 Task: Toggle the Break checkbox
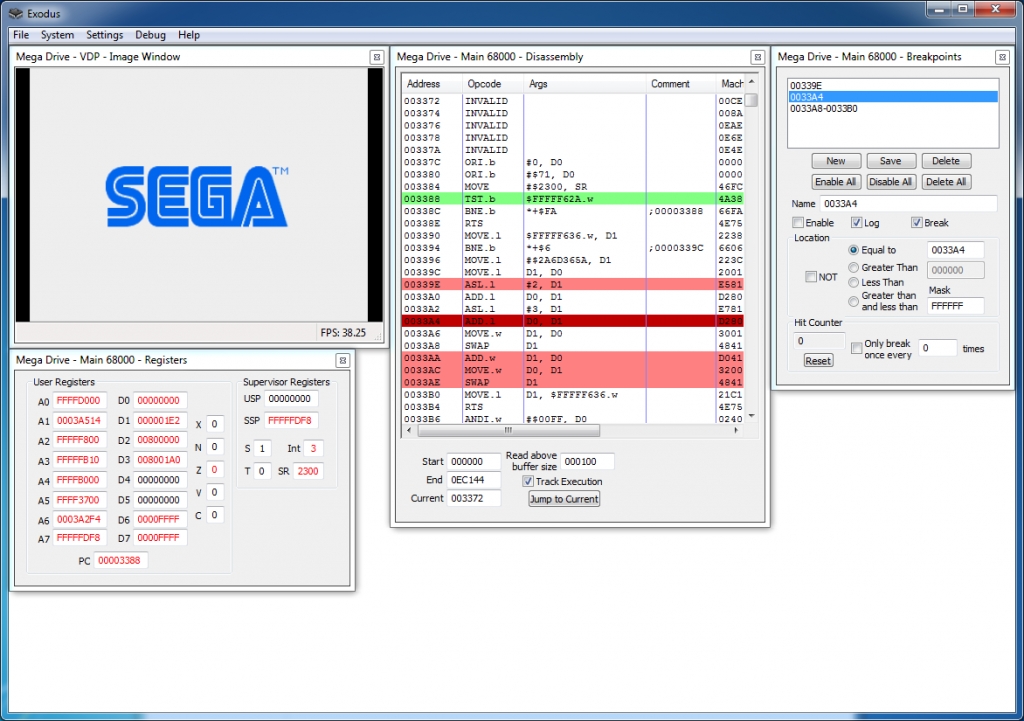click(x=916, y=223)
